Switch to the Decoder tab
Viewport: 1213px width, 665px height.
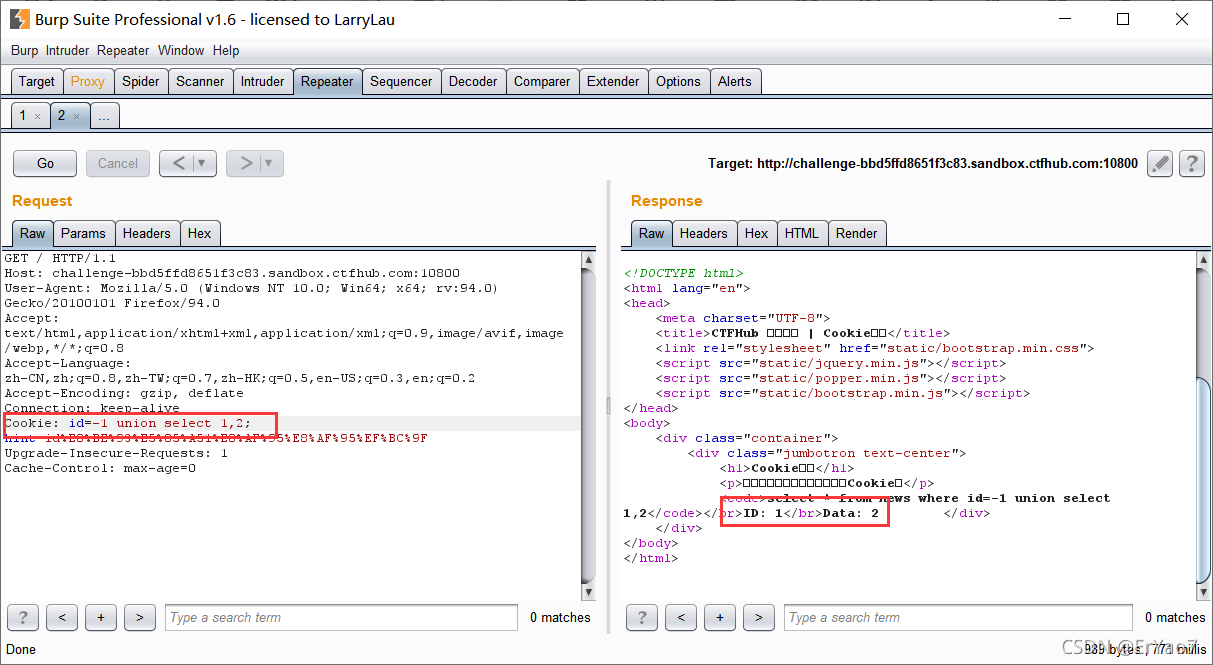pyautogui.click(x=473, y=81)
